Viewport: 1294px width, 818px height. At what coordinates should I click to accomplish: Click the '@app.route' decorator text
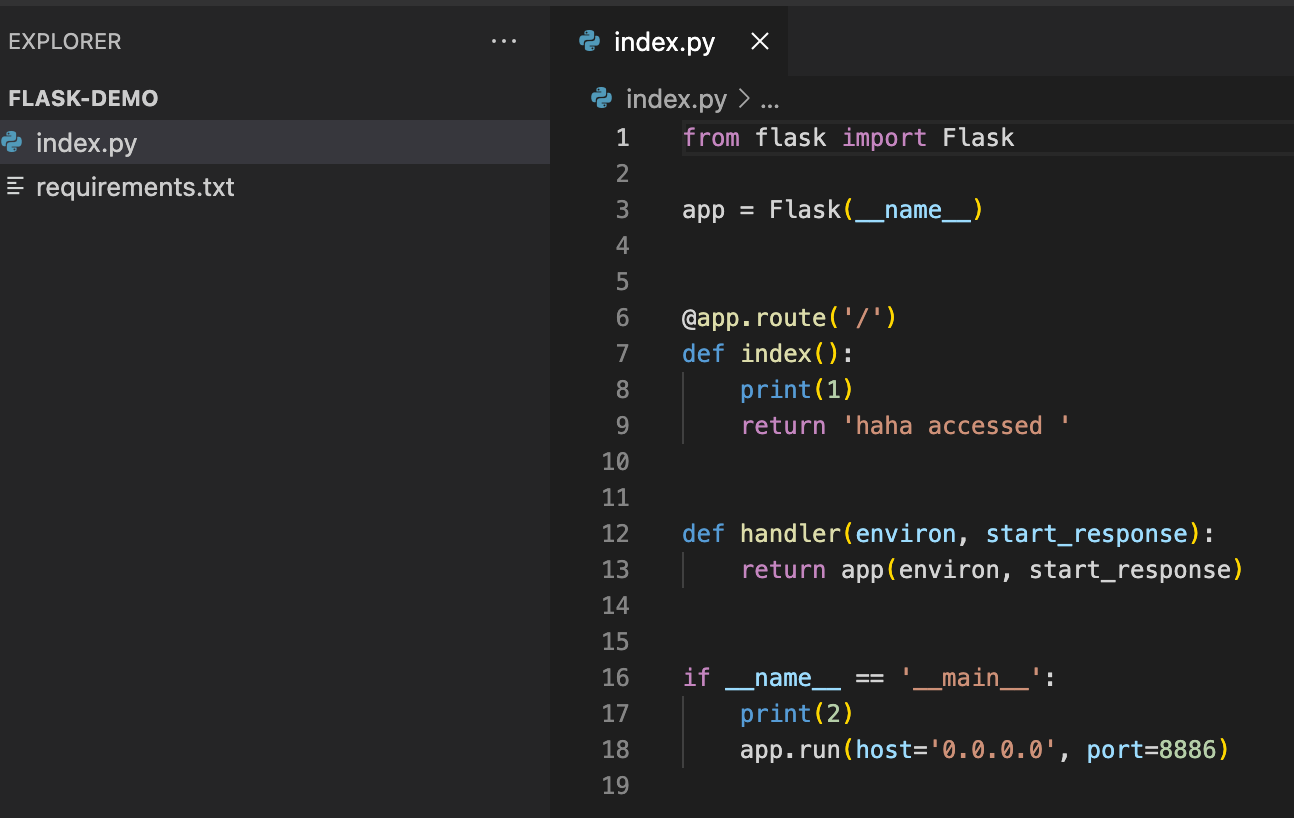754,317
